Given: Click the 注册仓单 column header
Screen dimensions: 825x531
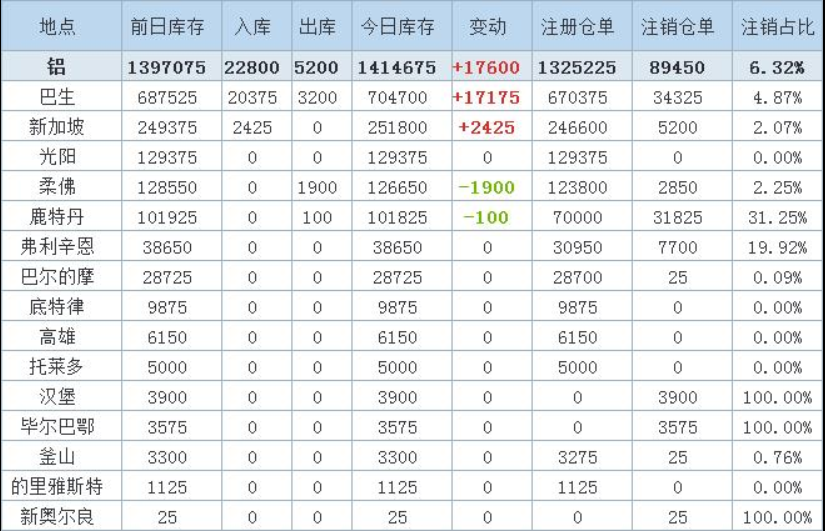Looking at the screenshot, I should pos(577,27).
